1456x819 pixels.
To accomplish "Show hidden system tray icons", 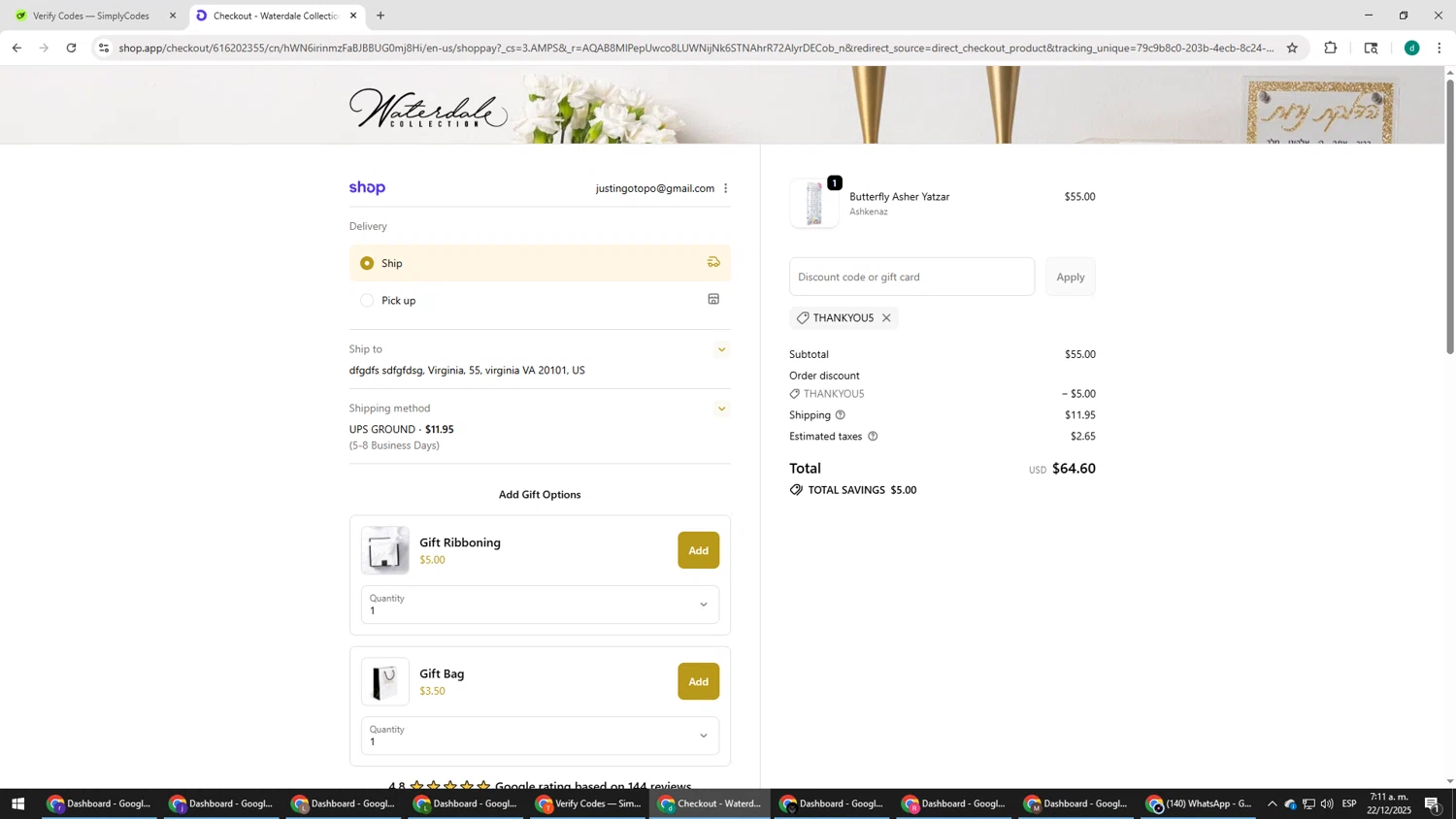I will click(1272, 803).
